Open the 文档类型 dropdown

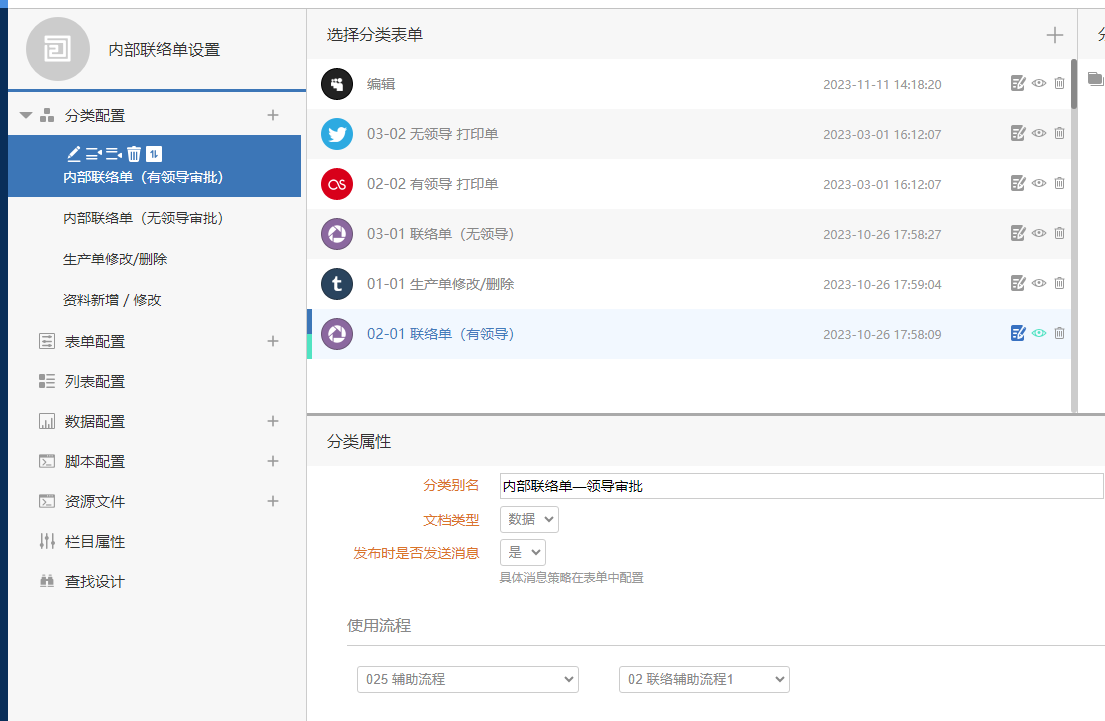(529, 519)
